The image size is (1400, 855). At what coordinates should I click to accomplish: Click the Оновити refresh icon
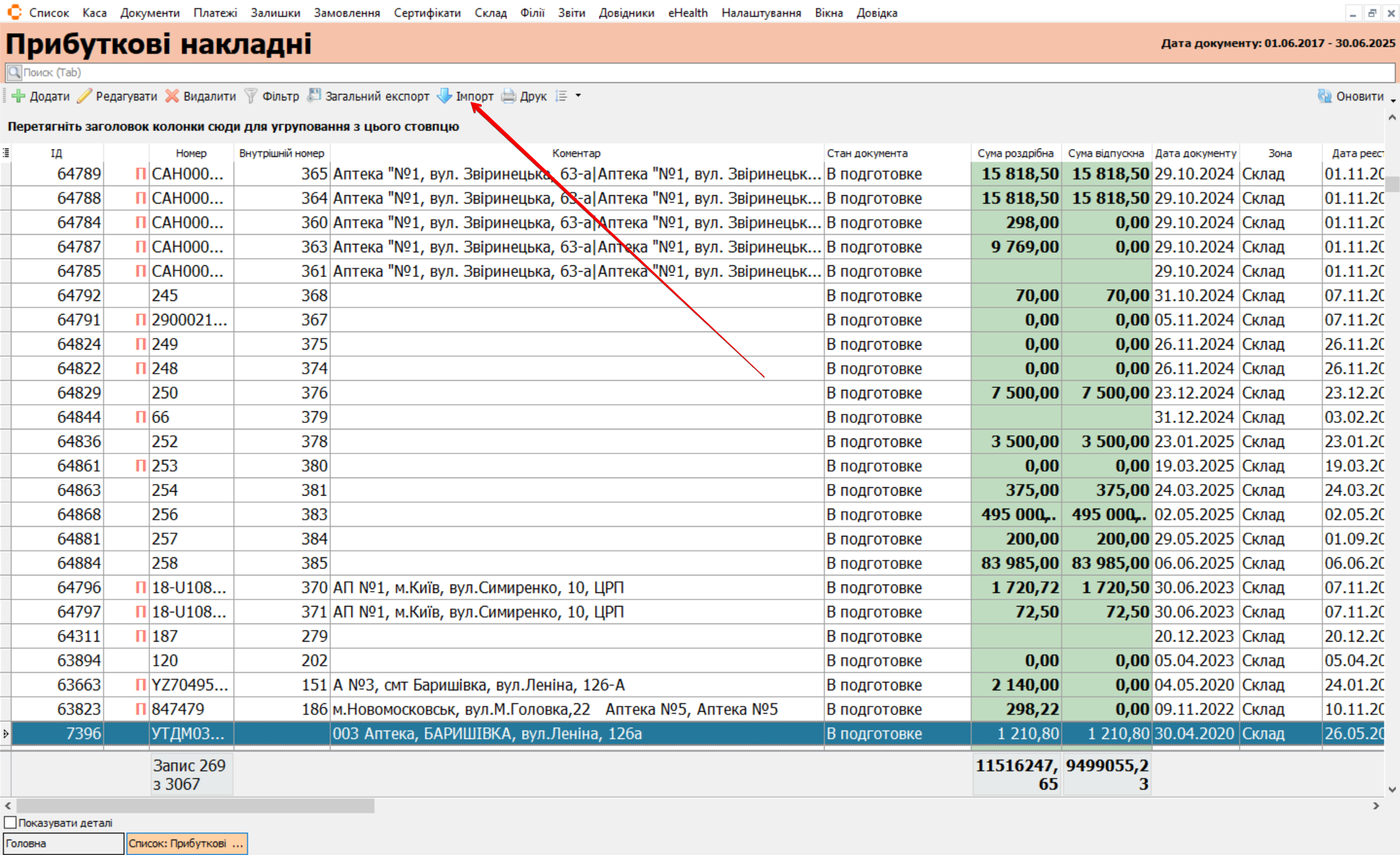click(x=1324, y=96)
